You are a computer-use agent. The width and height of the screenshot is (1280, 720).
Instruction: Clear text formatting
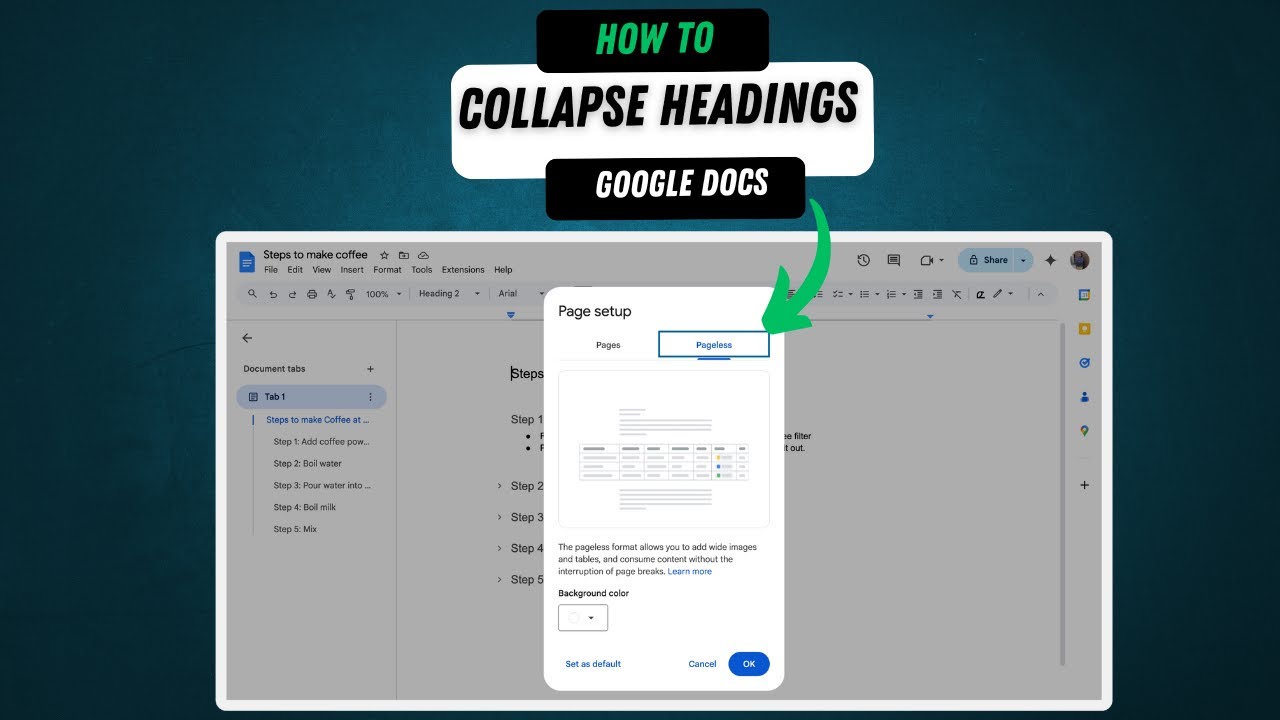(x=957, y=294)
